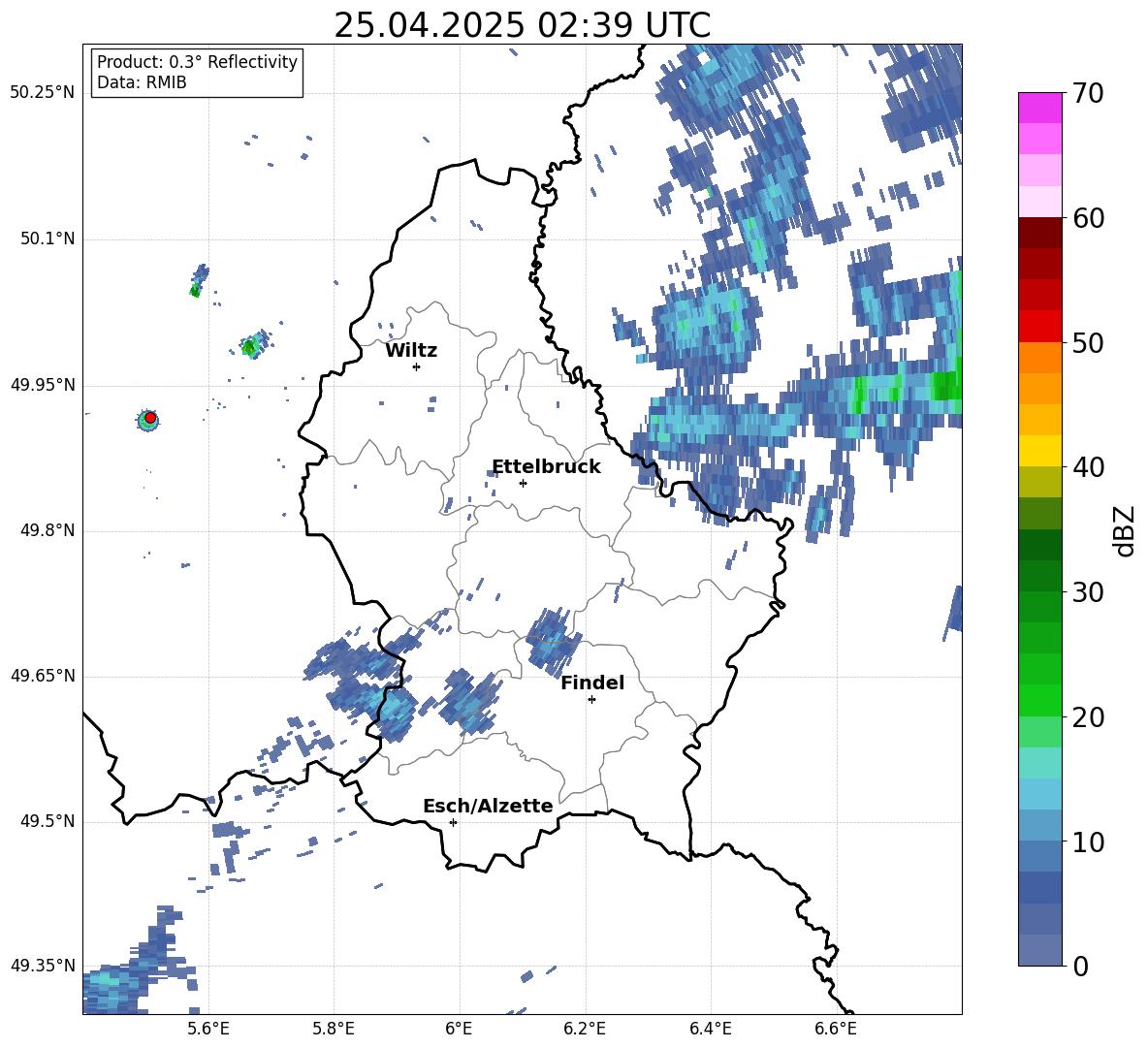Click the Ettelbruck station cross marker
Image resolution: width=1148 pixels, height=1048 pixels.
point(523,483)
